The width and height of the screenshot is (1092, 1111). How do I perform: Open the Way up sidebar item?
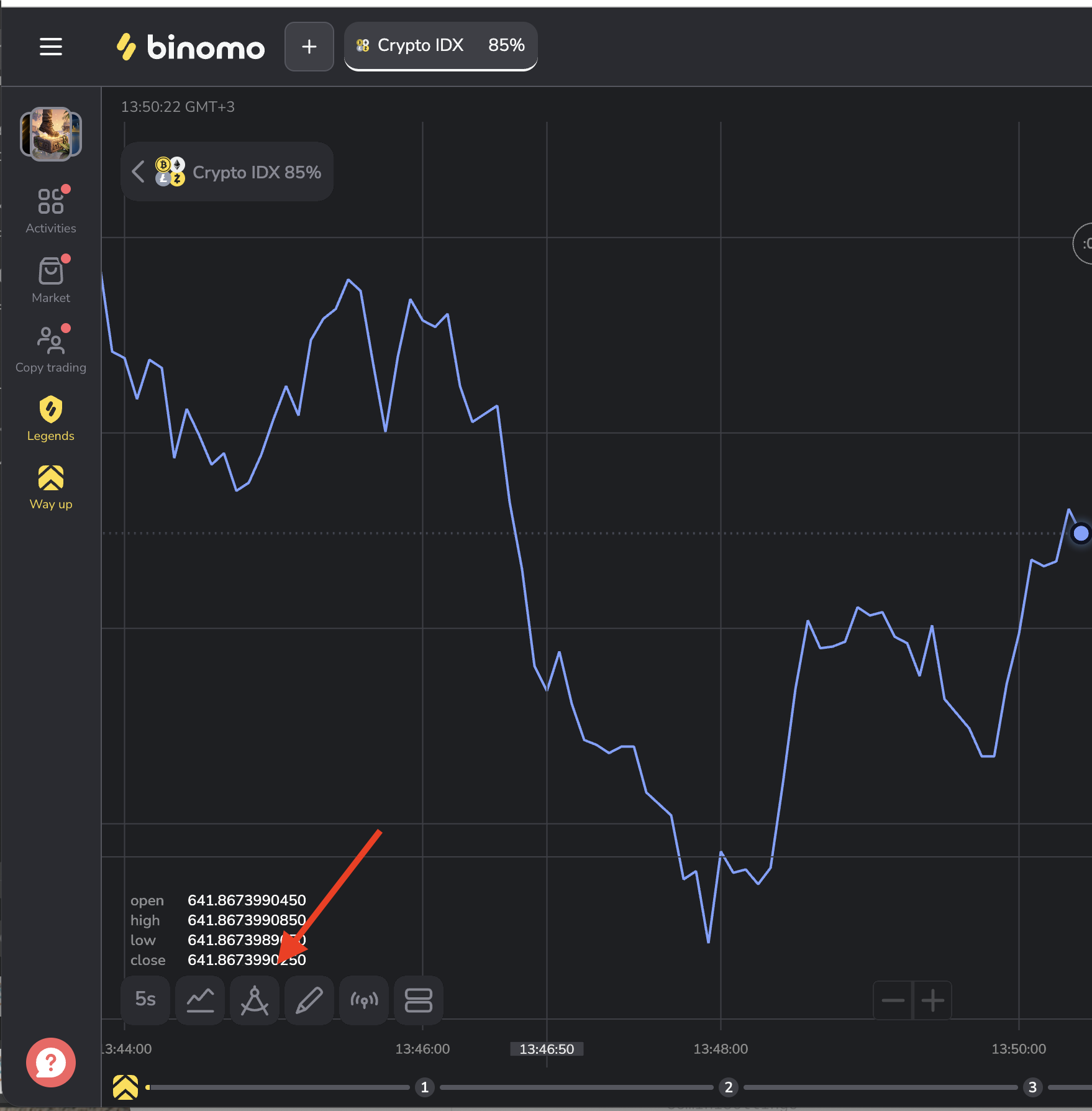pos(51,488)
